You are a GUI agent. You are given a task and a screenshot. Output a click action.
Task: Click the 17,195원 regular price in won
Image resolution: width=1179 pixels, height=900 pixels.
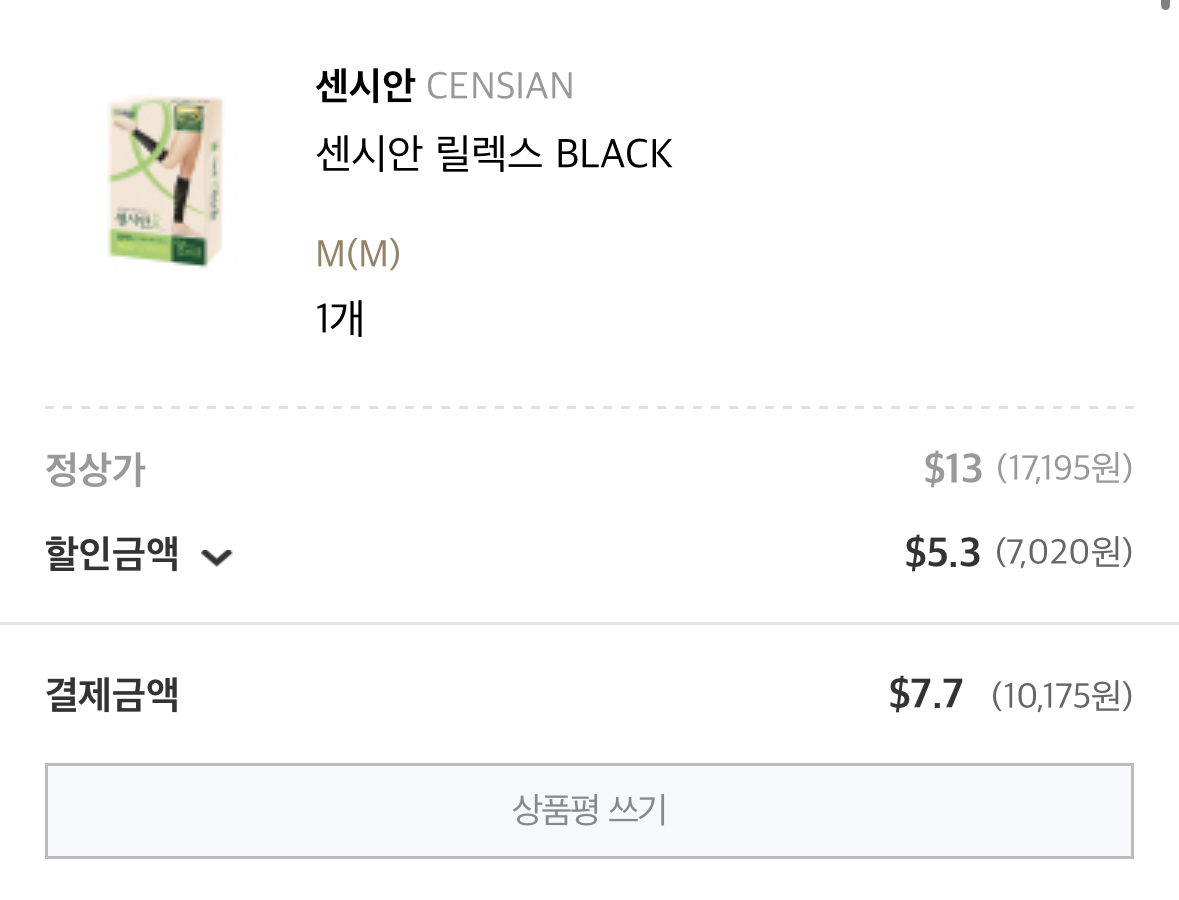1064,468
